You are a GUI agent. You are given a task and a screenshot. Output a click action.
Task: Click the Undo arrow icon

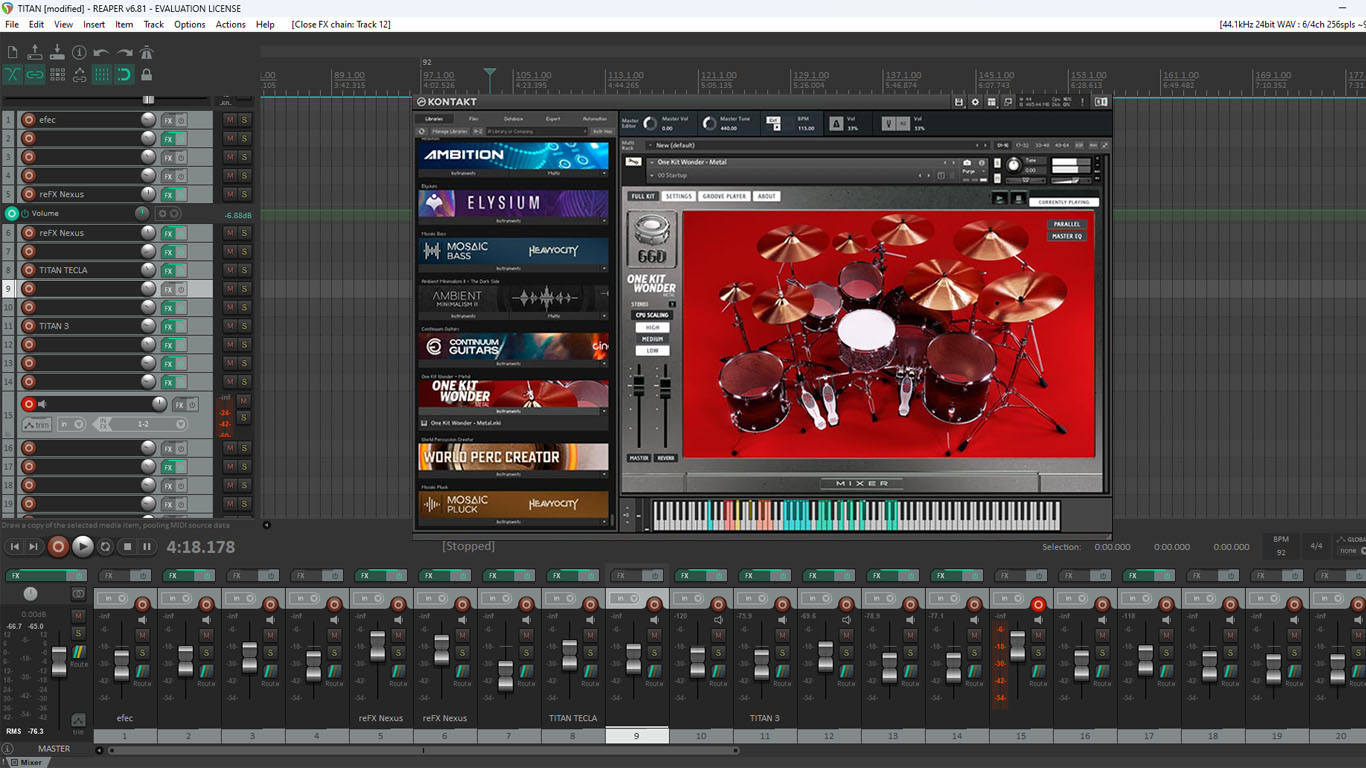(x=101, y=52)
